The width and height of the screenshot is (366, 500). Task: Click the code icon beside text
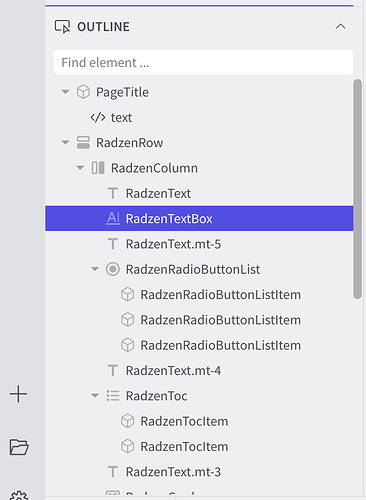tap(98, 117)
